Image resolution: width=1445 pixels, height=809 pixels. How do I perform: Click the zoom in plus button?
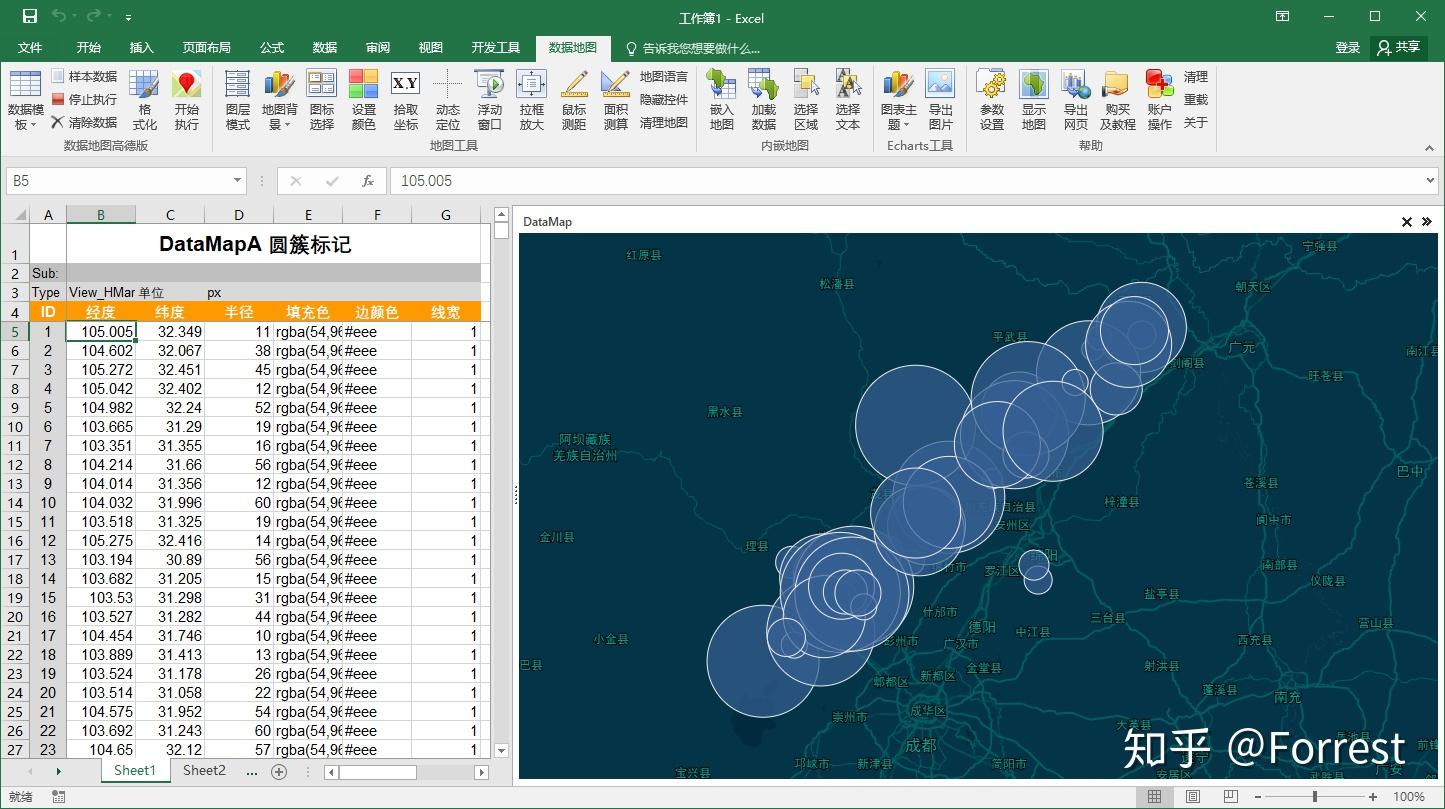[x=1374, y=797]
